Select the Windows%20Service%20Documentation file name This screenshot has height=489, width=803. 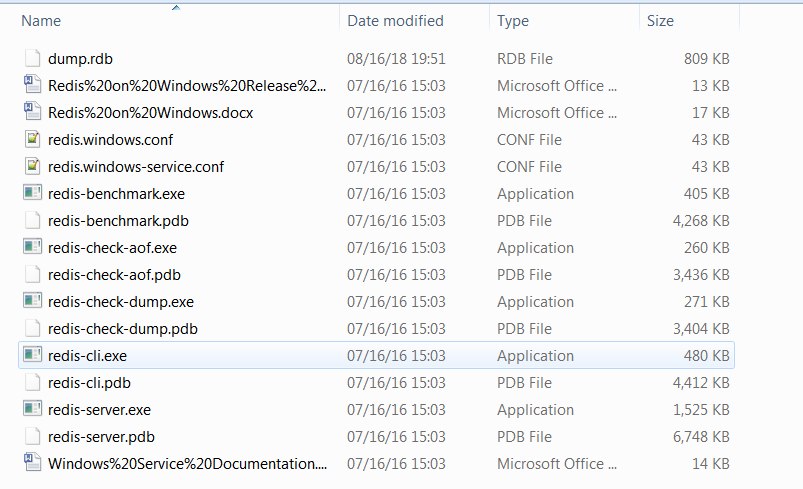[x=187, y=463]
